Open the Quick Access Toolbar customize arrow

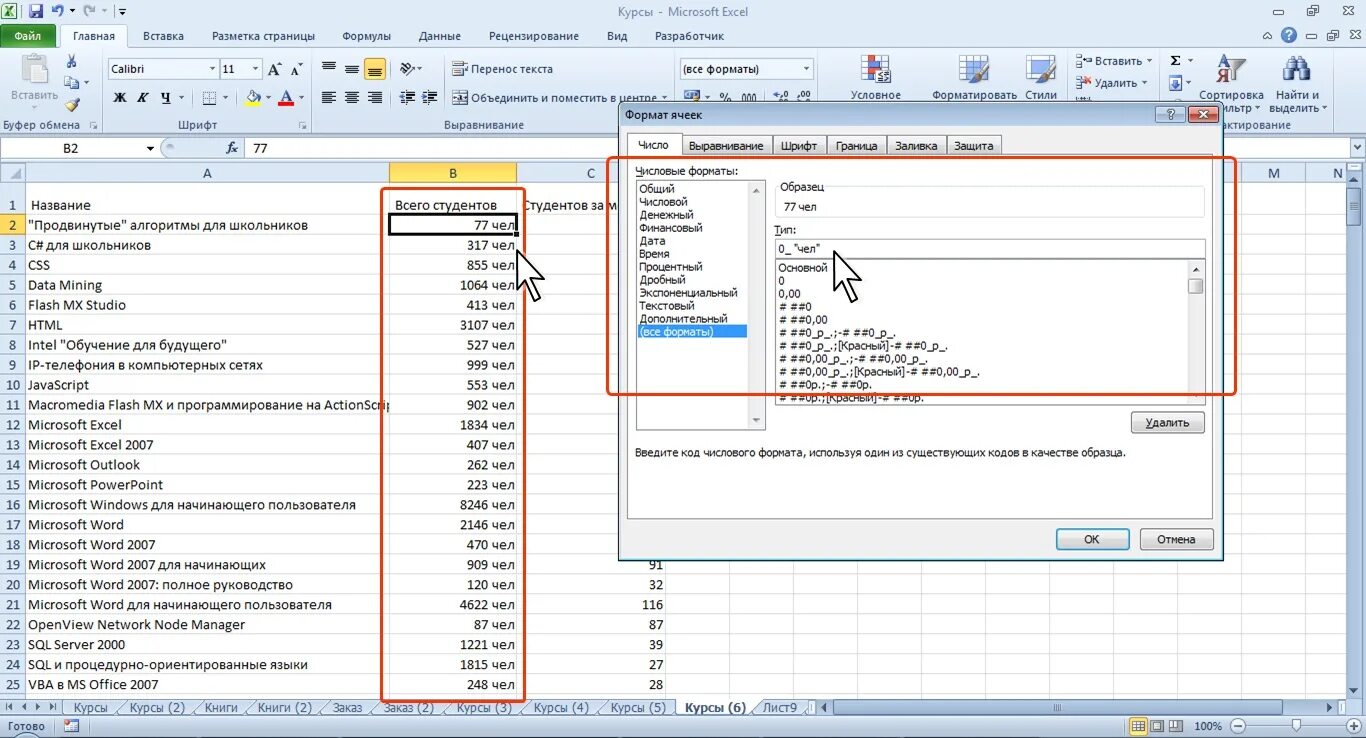122,12
